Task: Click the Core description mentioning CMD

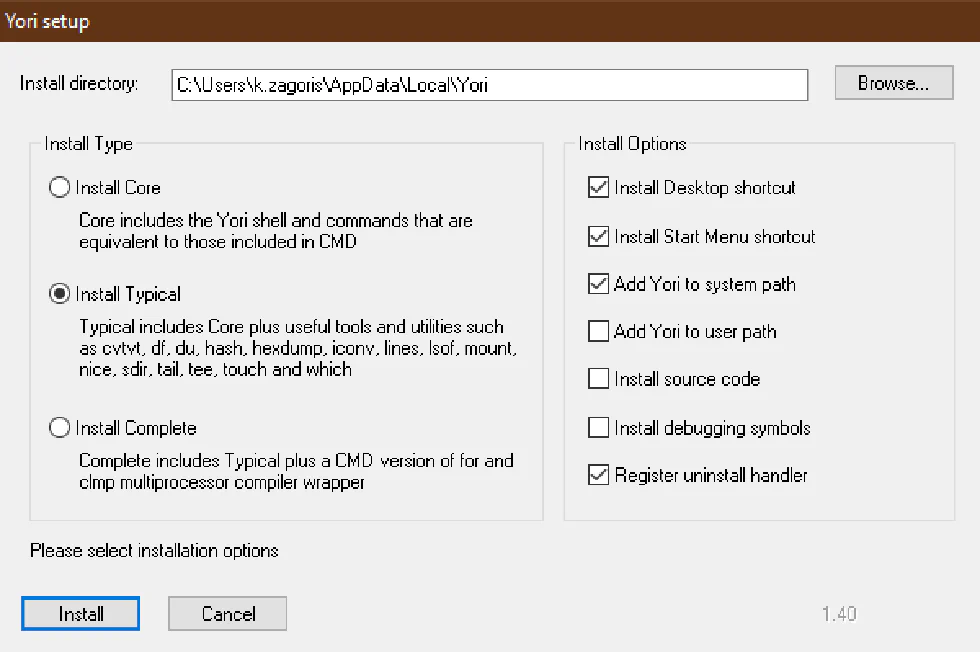Action: [276, 230]
